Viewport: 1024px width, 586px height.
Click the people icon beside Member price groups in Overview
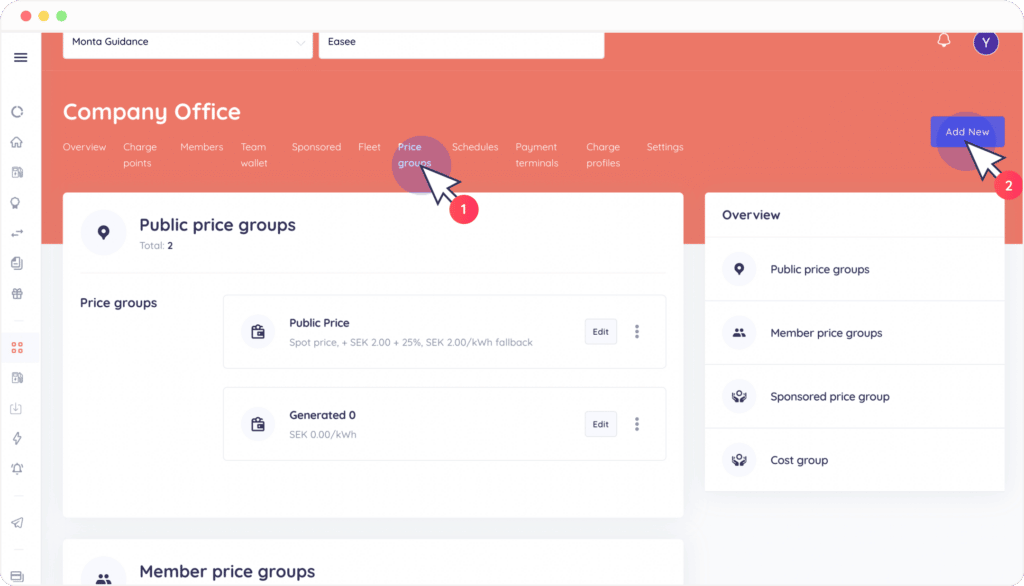click(x=739, y=333)
